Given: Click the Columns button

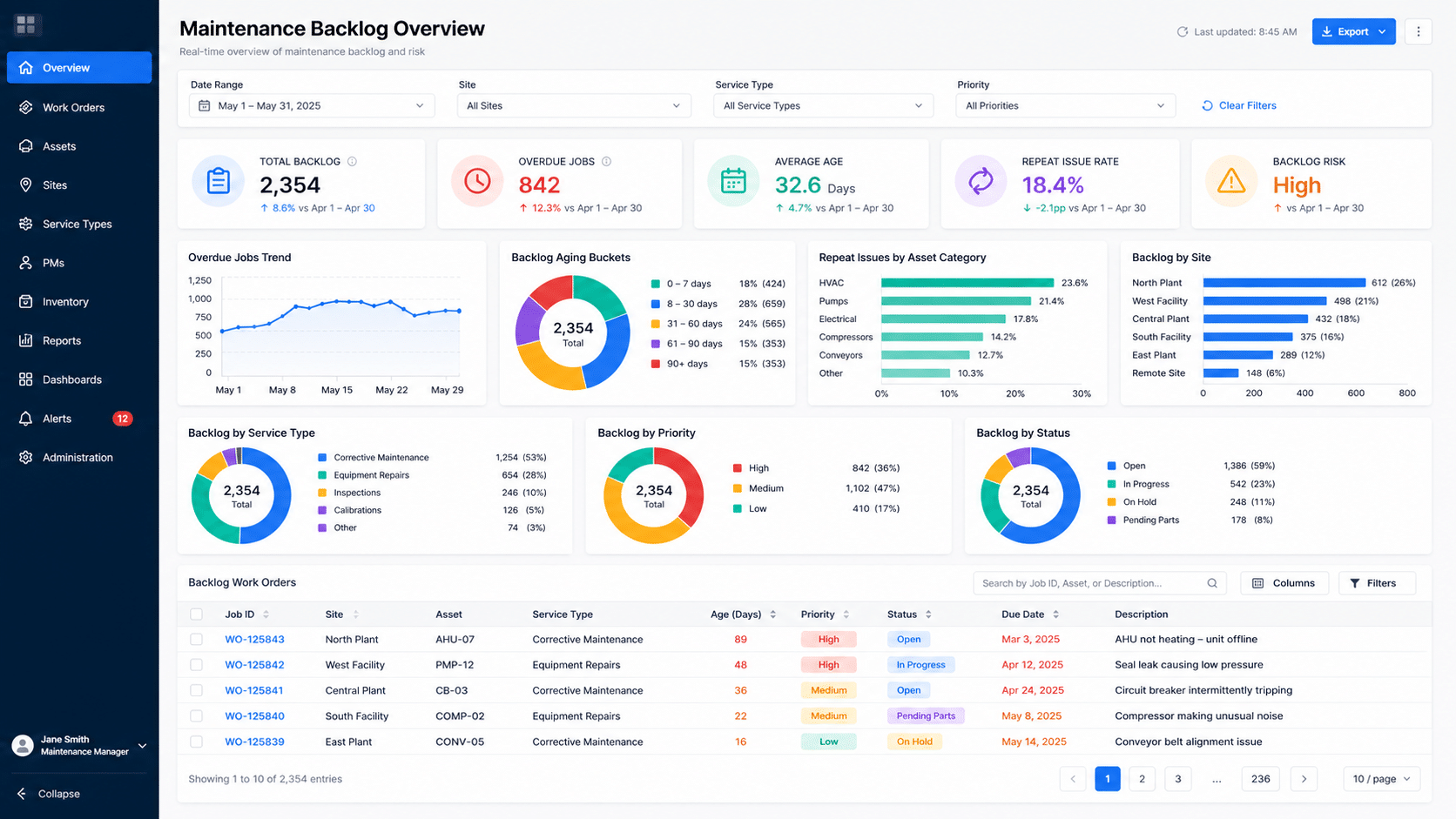Looking at the screenshot, I should pos(1284,583).
